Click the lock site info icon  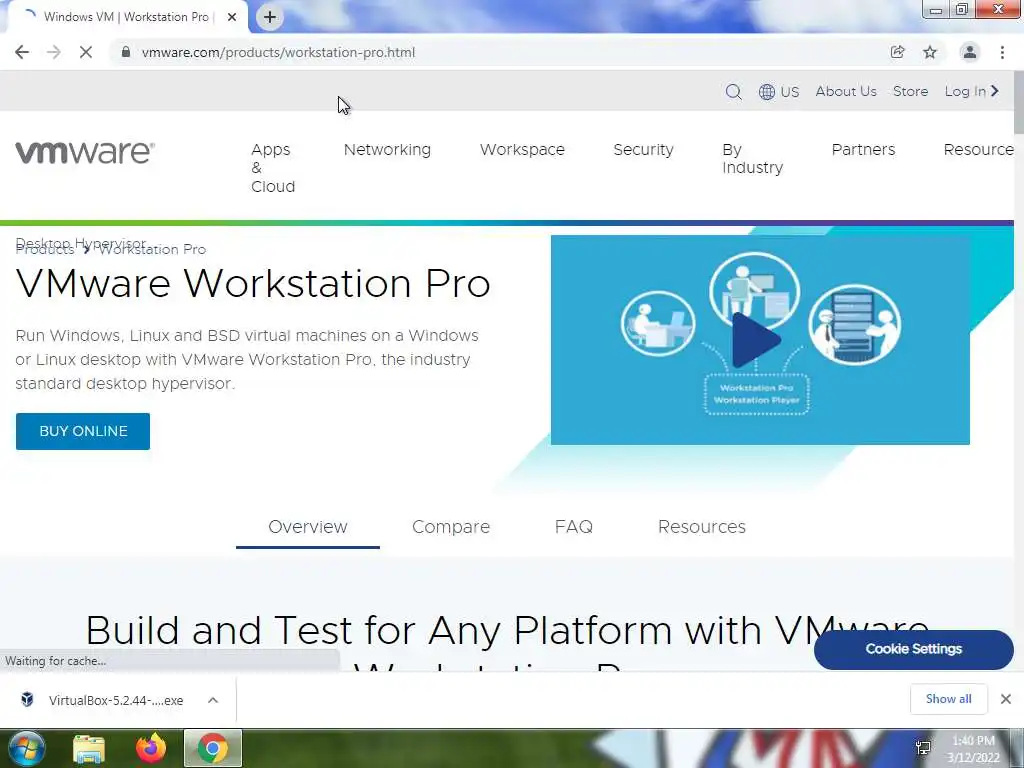pos(125,52)
